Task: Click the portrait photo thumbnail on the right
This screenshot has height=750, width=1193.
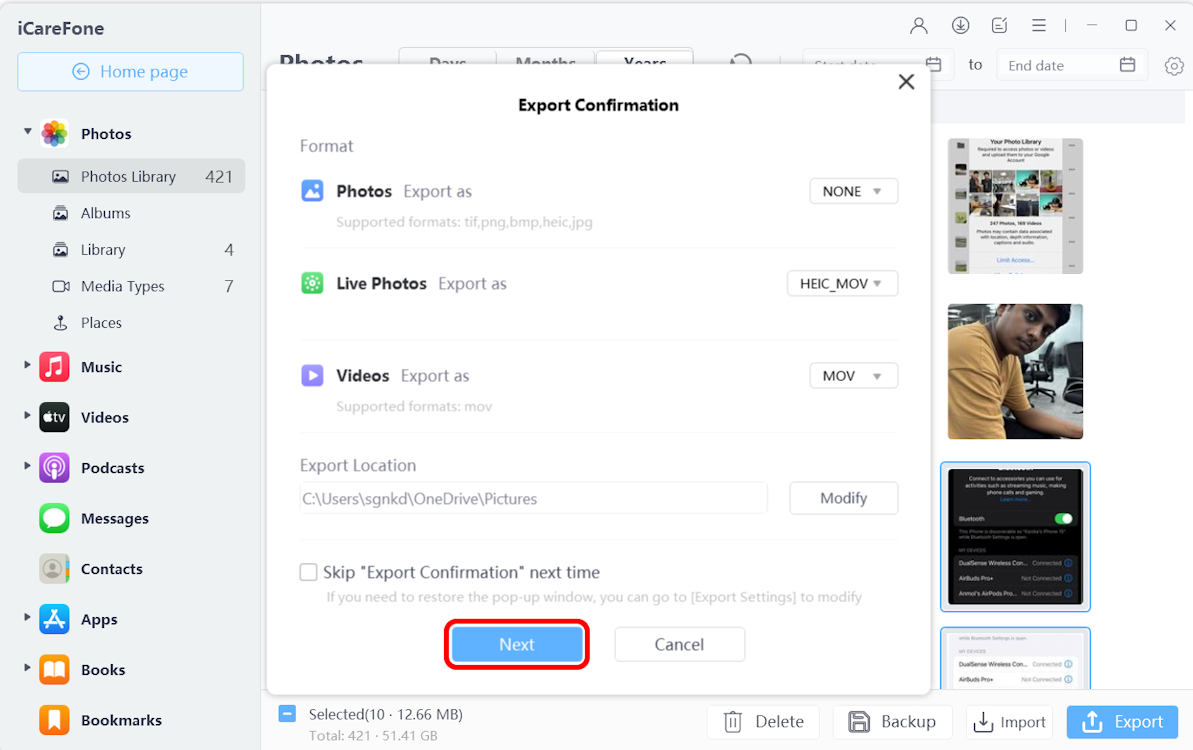Action: [x=1015, y=371]
